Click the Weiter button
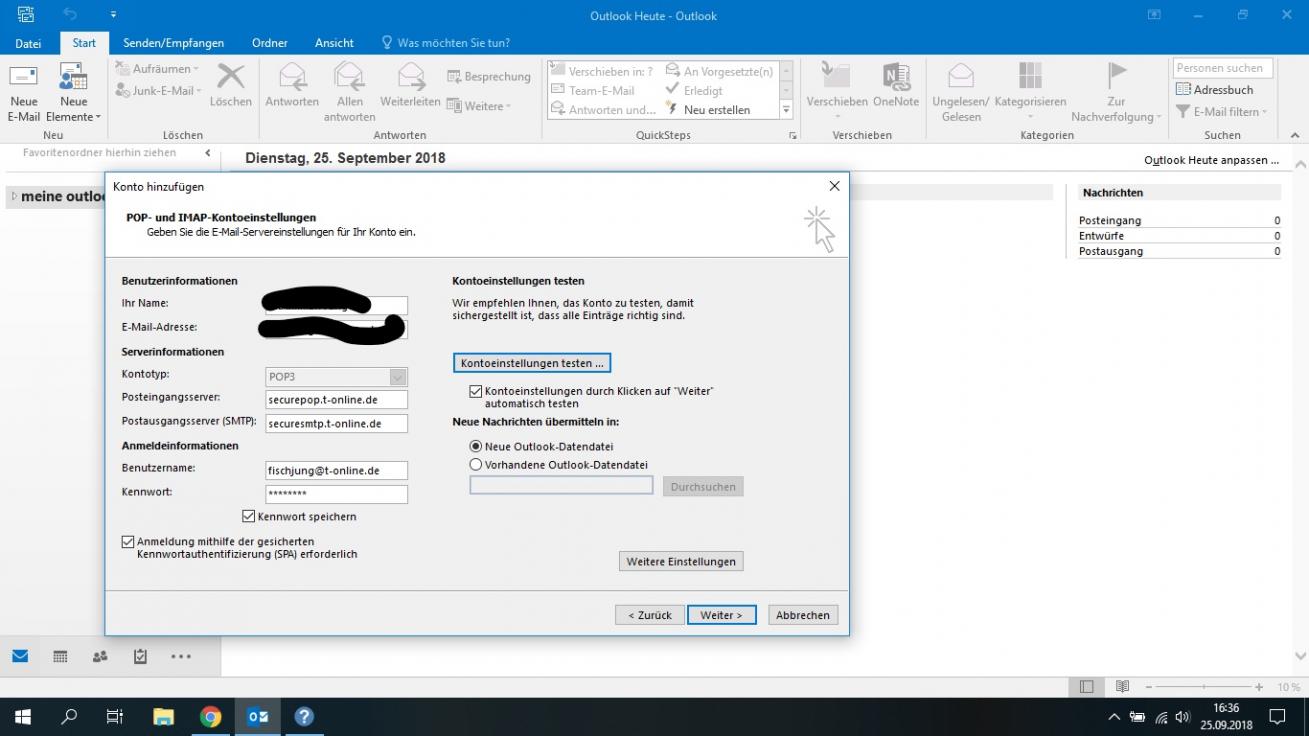Viewport: 1309px width, 736px height. [721, 615]
